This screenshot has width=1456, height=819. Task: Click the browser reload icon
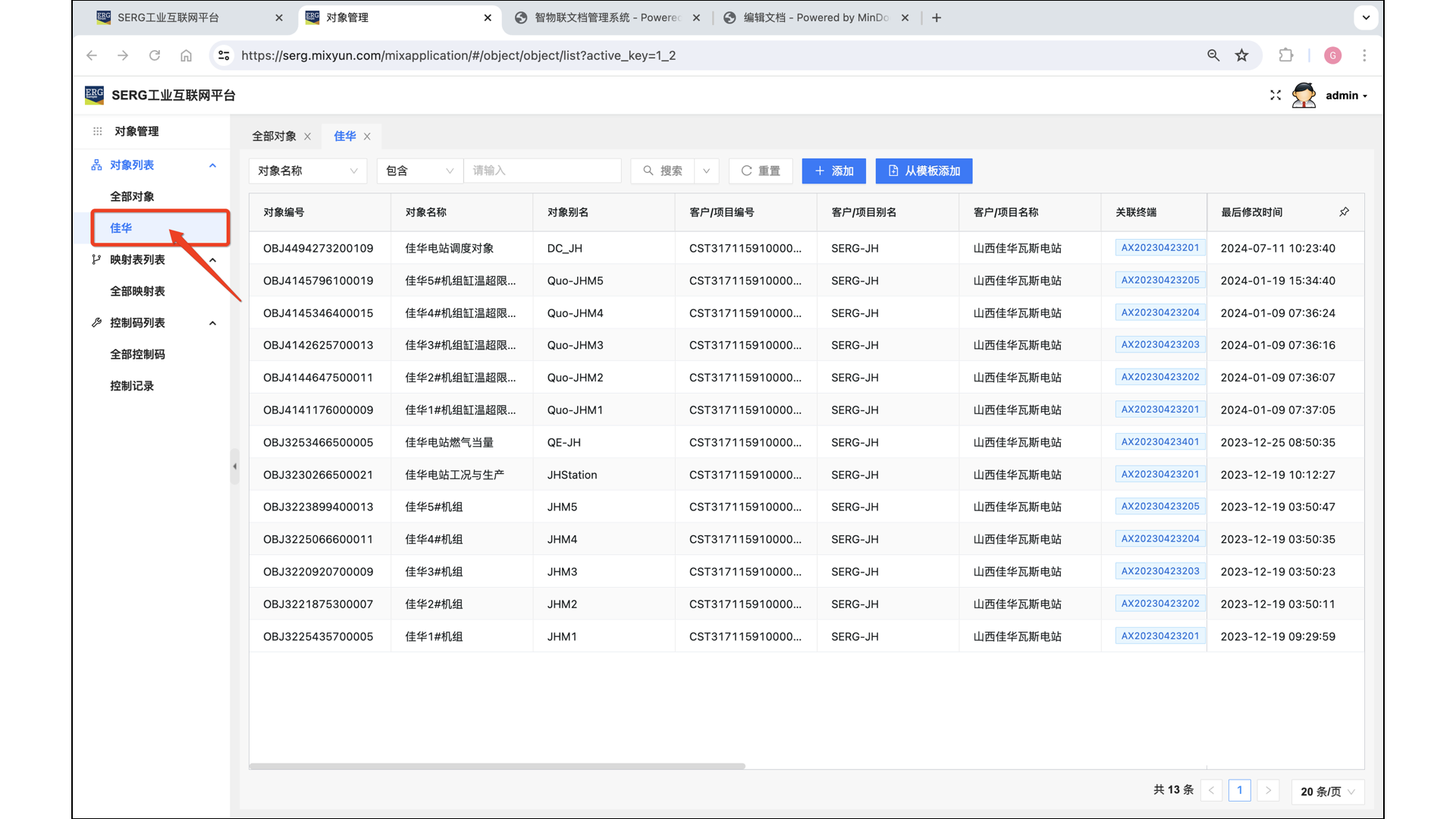point(155,55)
